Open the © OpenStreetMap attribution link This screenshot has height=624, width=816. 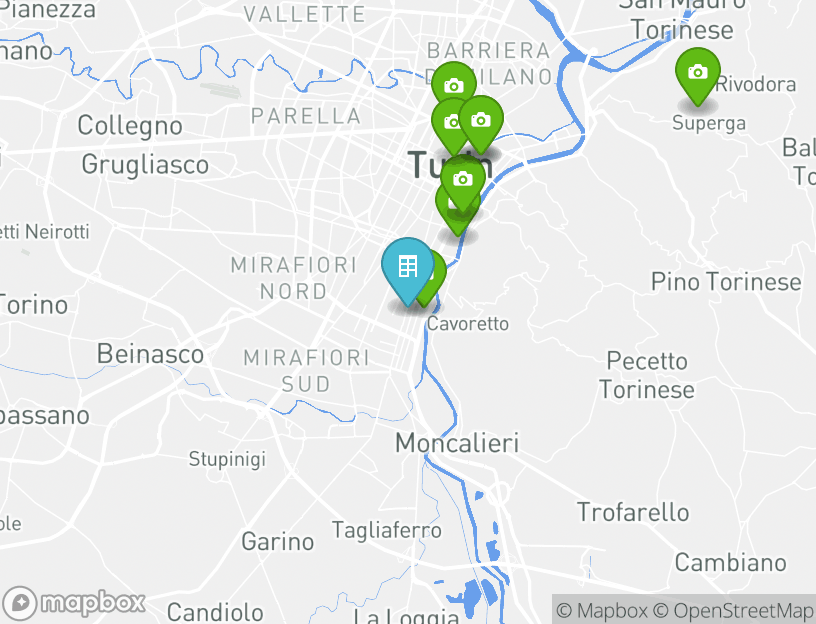[x=733, y=610]
